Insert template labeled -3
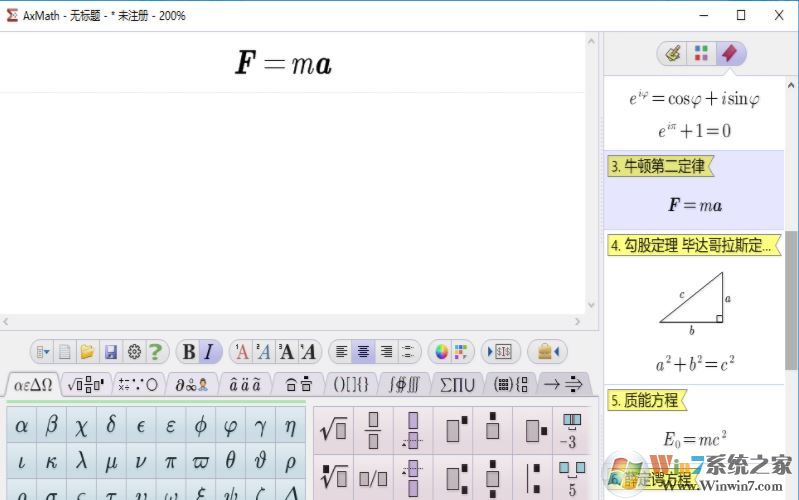This screenshot has height=500, width=799. 572,430
